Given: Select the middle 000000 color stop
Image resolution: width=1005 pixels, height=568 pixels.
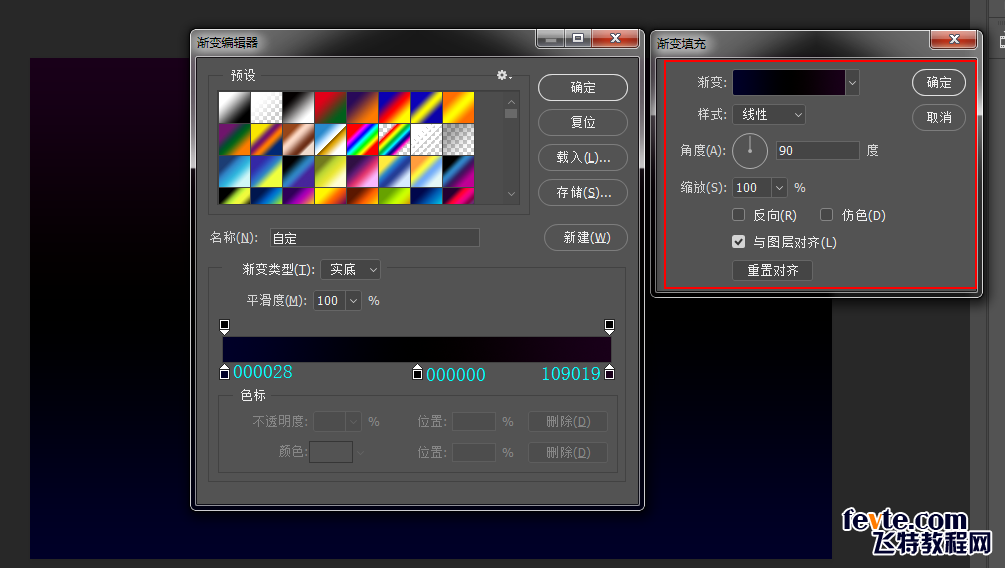Looking at the screenshot, I should coord(417,372).
